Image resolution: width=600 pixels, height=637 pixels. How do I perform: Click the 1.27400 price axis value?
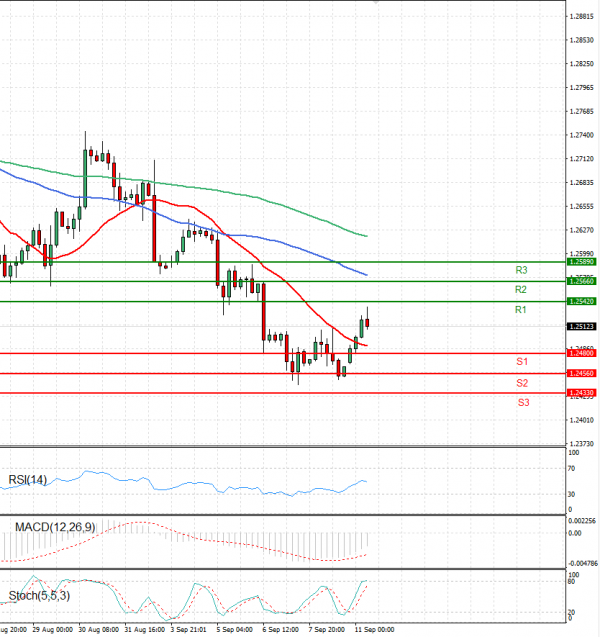coord(582,135)
